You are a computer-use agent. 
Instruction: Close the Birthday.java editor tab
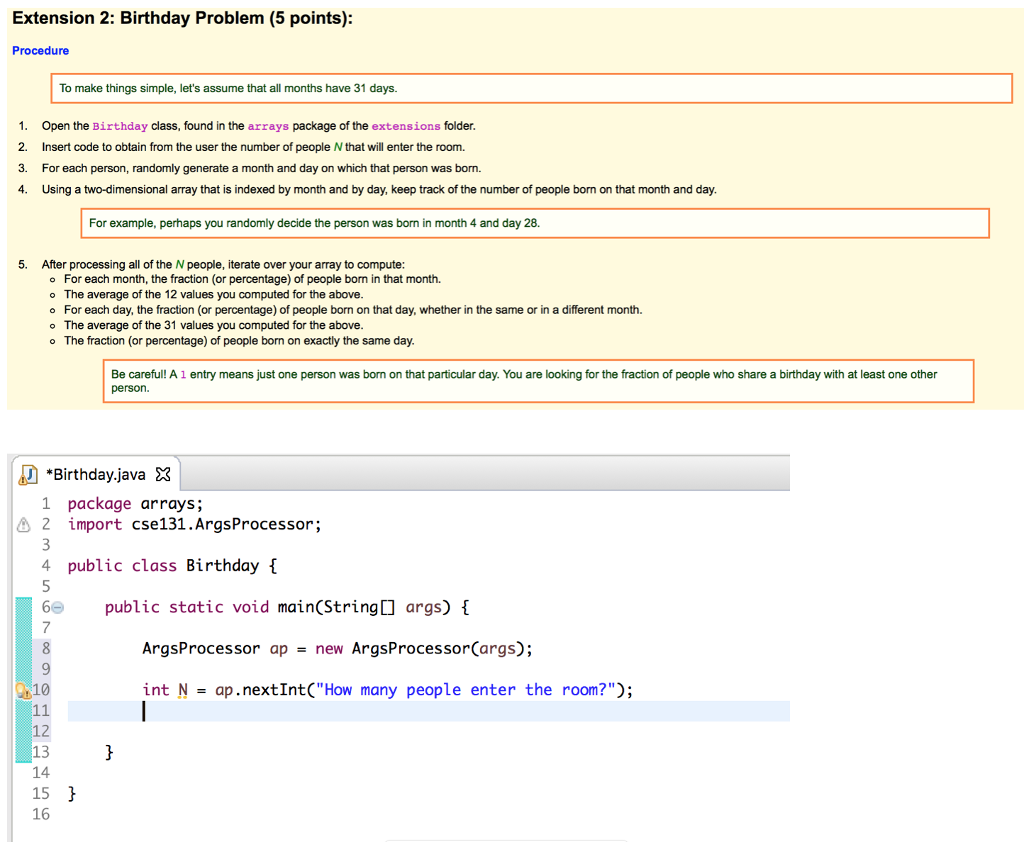click(163, 474)
